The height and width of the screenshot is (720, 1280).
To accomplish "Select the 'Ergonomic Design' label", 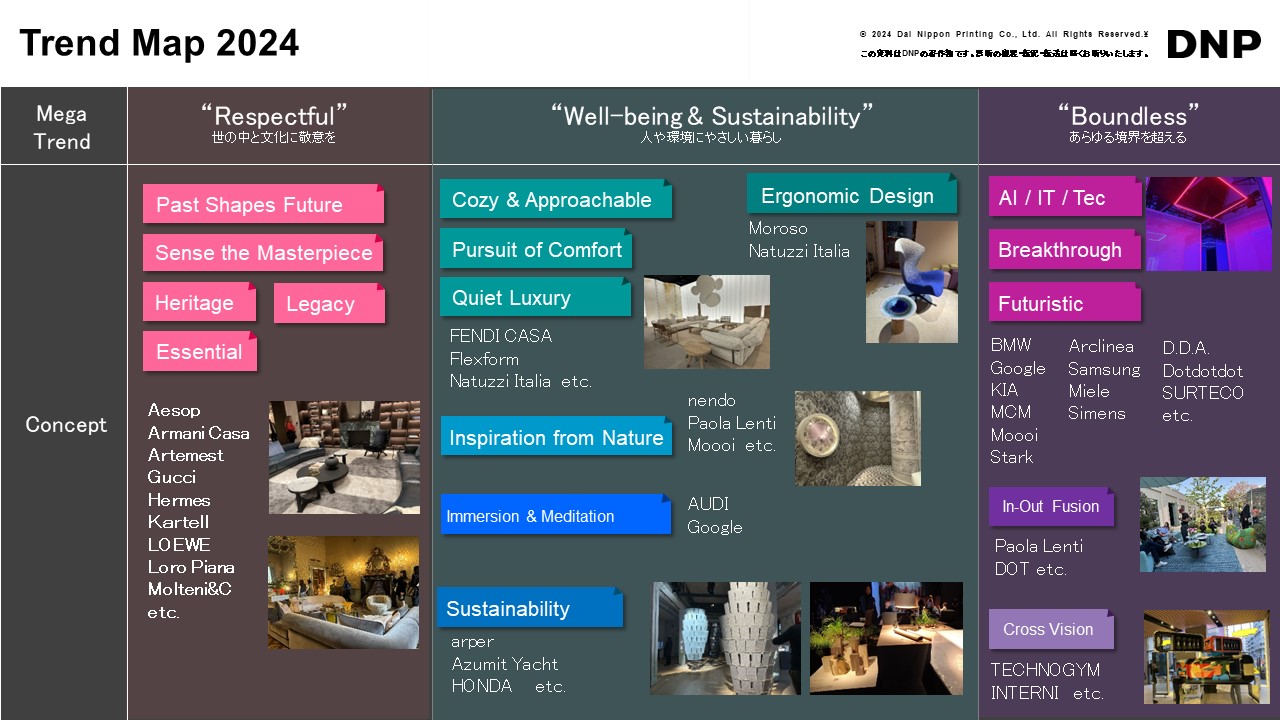I will click(851, 195).
